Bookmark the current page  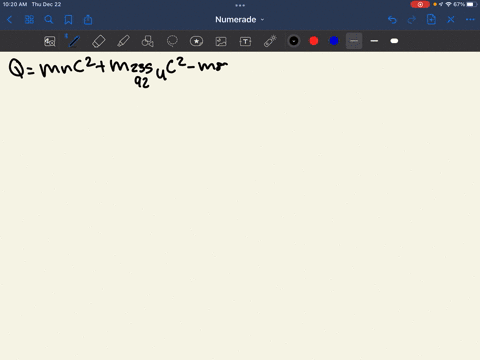click(x=68, y=20)
